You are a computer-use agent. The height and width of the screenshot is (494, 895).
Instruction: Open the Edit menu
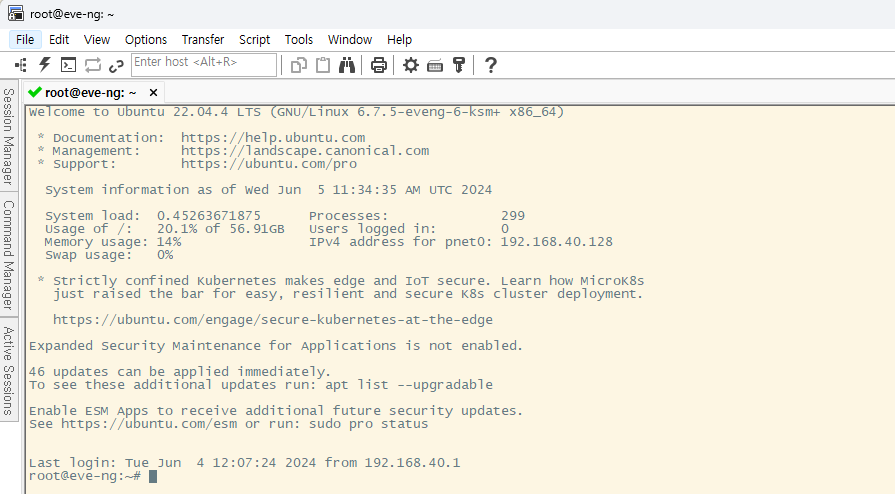(x=59, y=39)
